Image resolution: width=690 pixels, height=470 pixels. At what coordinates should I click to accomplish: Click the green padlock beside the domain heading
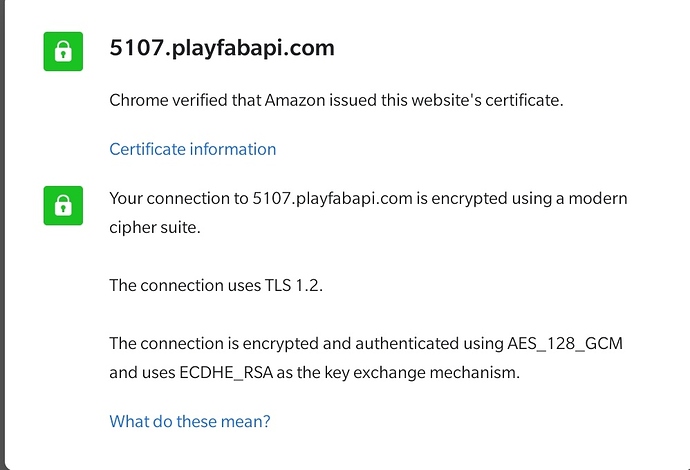[x=63, y=51]
